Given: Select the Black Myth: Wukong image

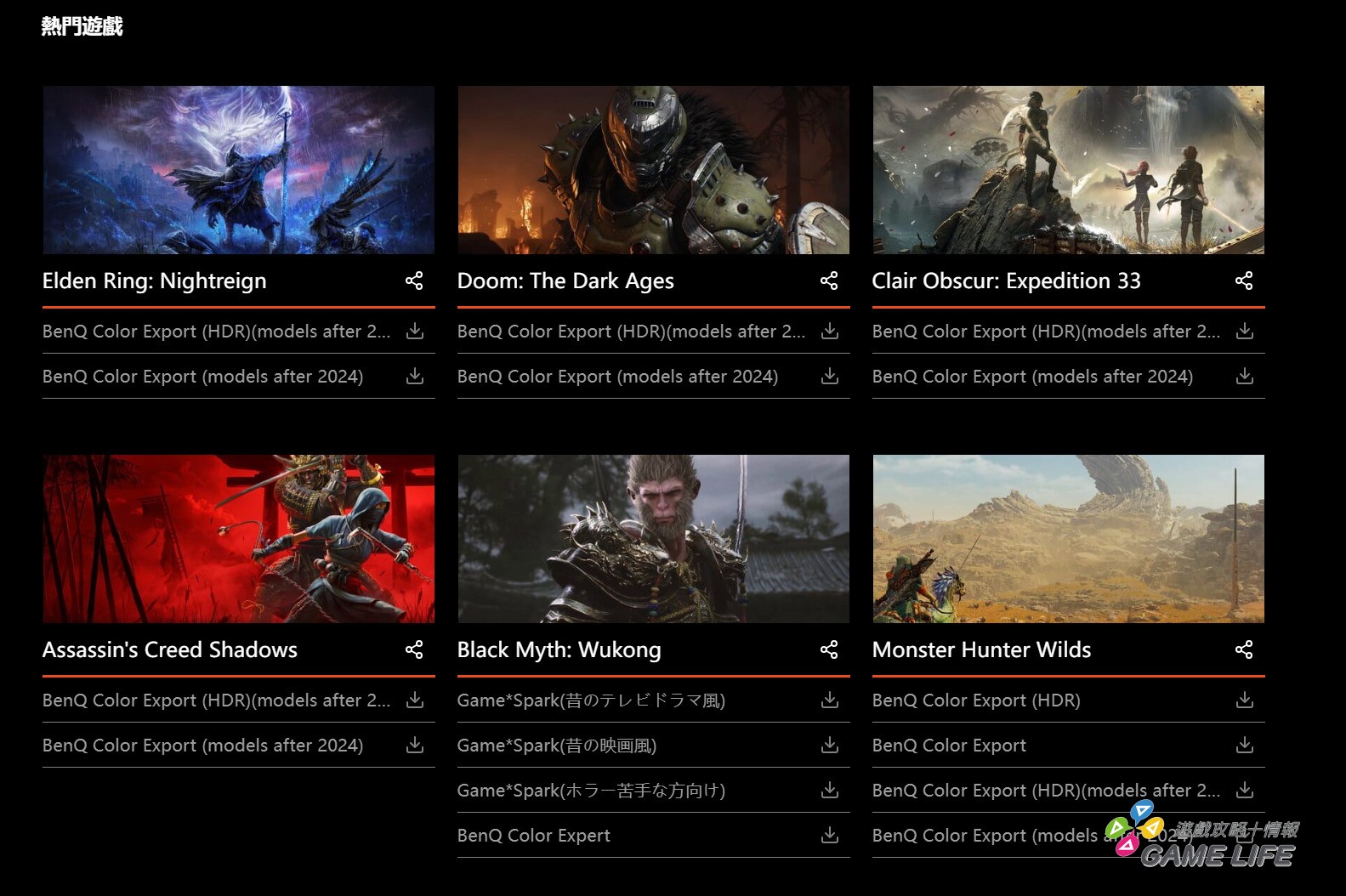Looking at the screenshot, I should click(x=653, y=539).
